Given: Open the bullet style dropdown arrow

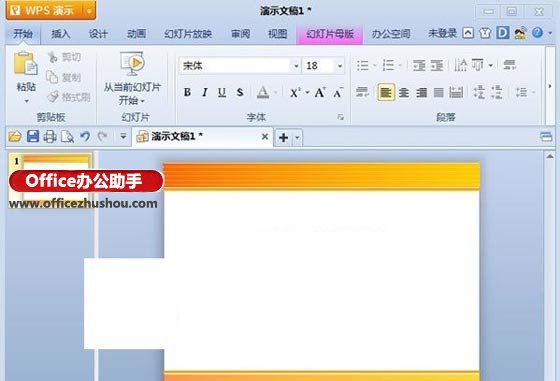Looking at the screenshot, I should pos(375,65).
